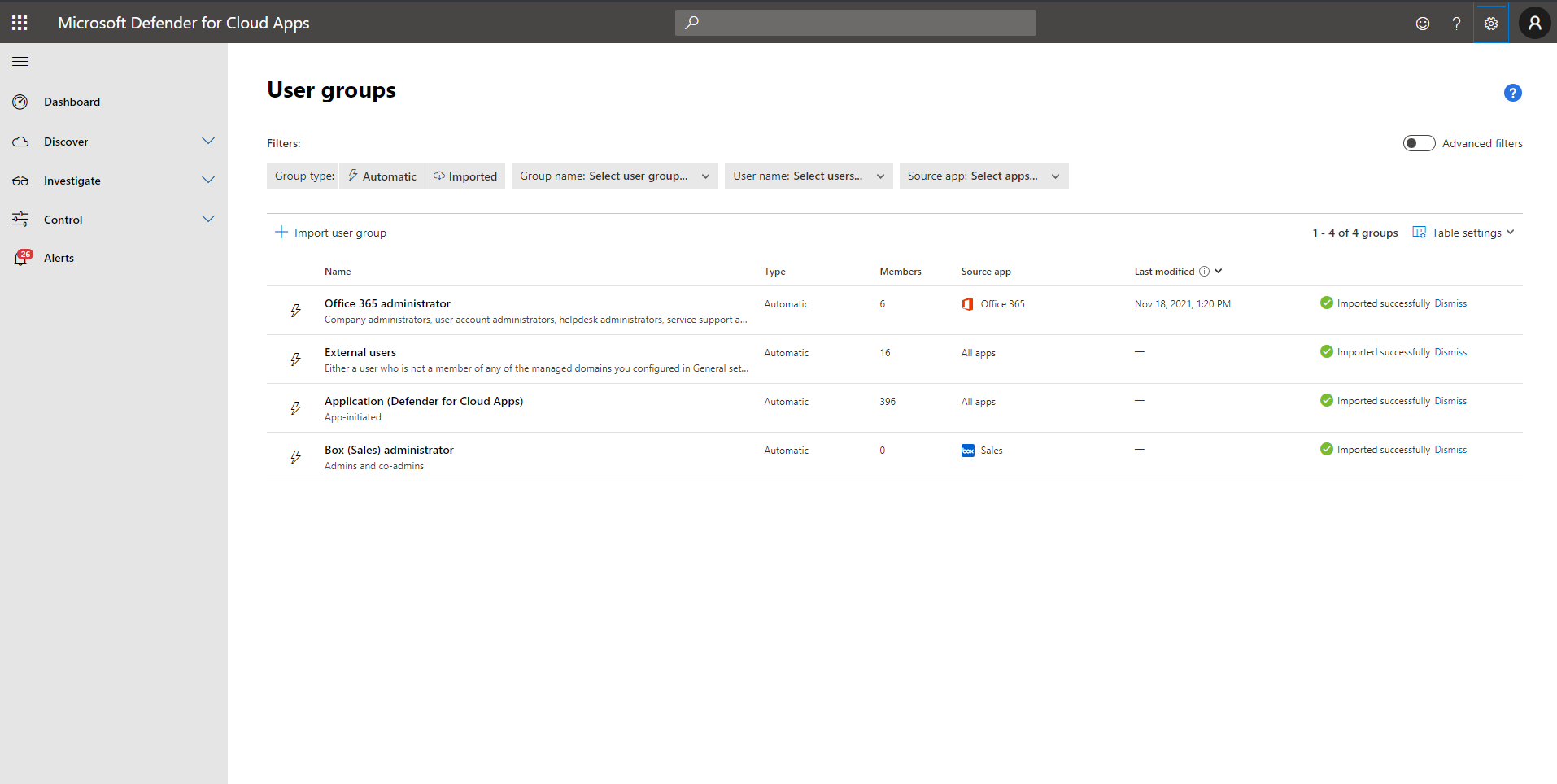
Task: Click the Nov 18, 2021 date
Action: 1183,304
